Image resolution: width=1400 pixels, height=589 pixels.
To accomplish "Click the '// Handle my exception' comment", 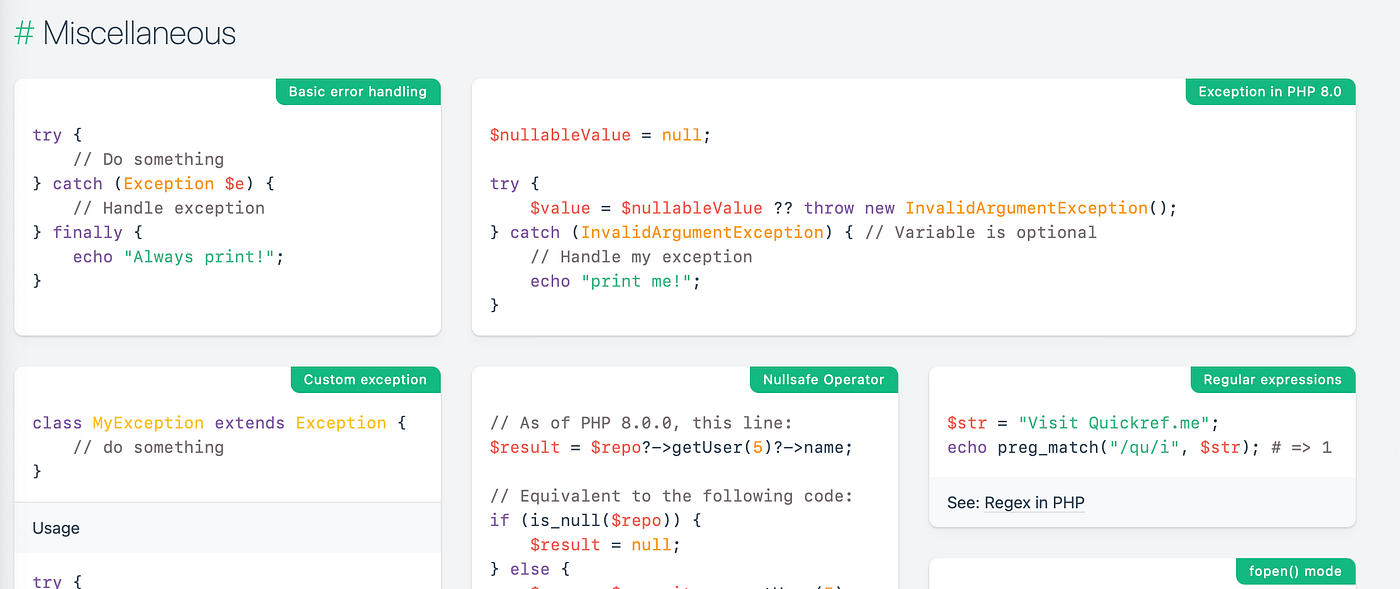I will [x=641, y=257].
